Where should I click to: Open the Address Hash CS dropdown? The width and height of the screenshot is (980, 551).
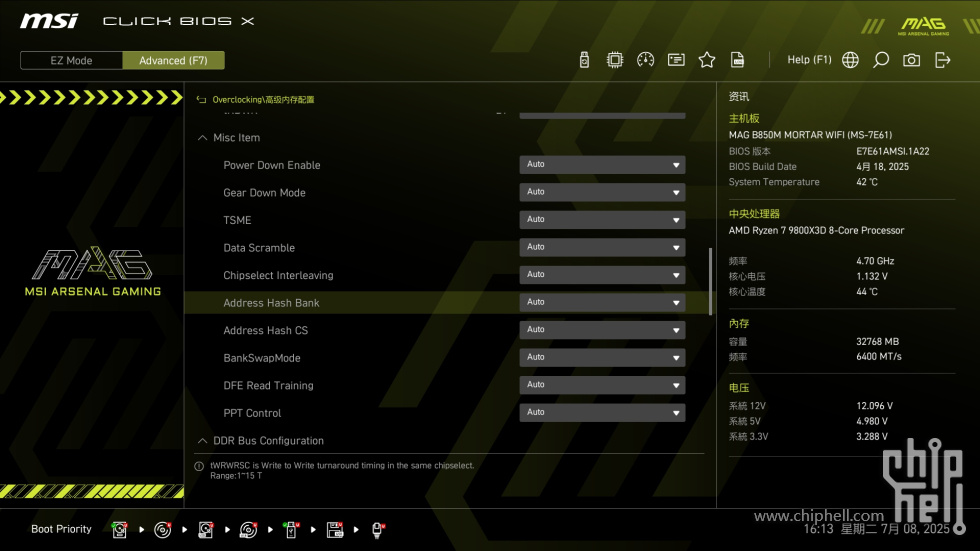602,329
